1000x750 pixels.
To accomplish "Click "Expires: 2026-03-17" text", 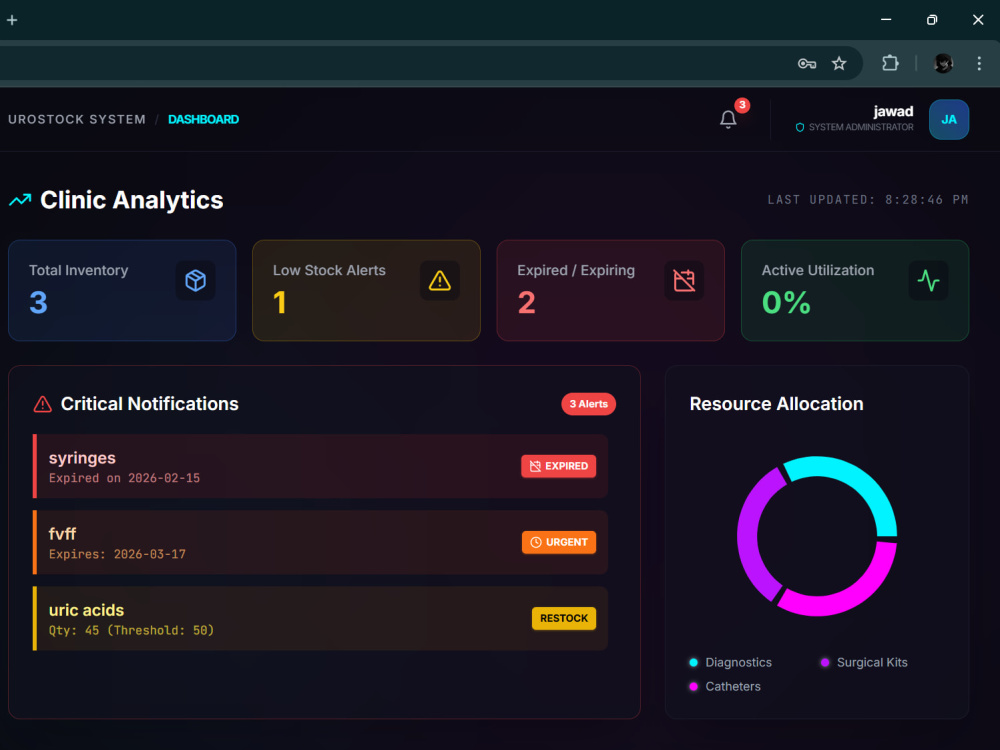I will 117,554.
